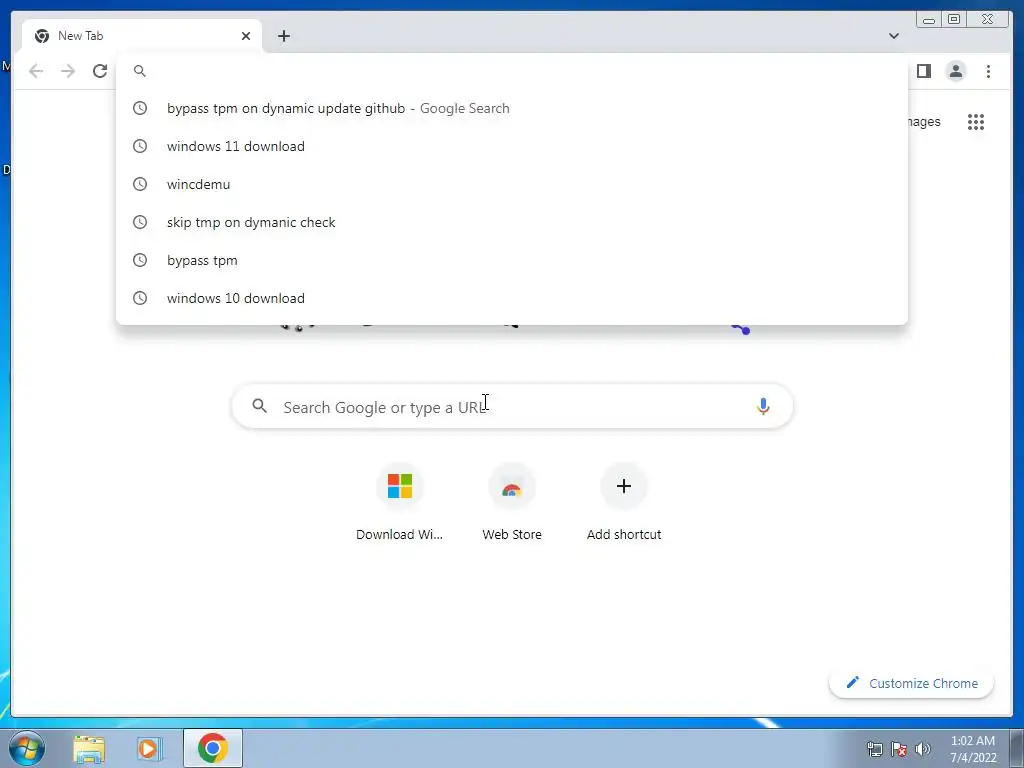The width and height of the screenshot is (1024, 768).
Task: Open the Chrome three-dot menu
Action: (x=988, y=71)
